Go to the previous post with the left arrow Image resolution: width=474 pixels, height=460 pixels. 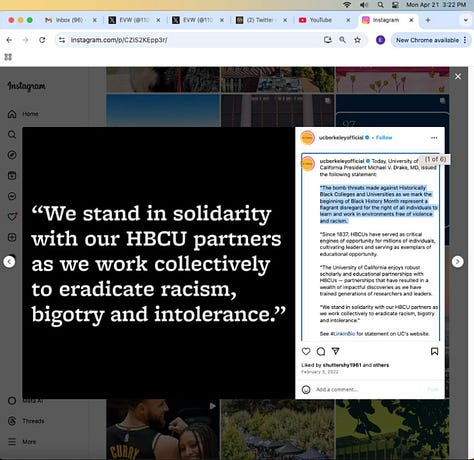point(9,262)
